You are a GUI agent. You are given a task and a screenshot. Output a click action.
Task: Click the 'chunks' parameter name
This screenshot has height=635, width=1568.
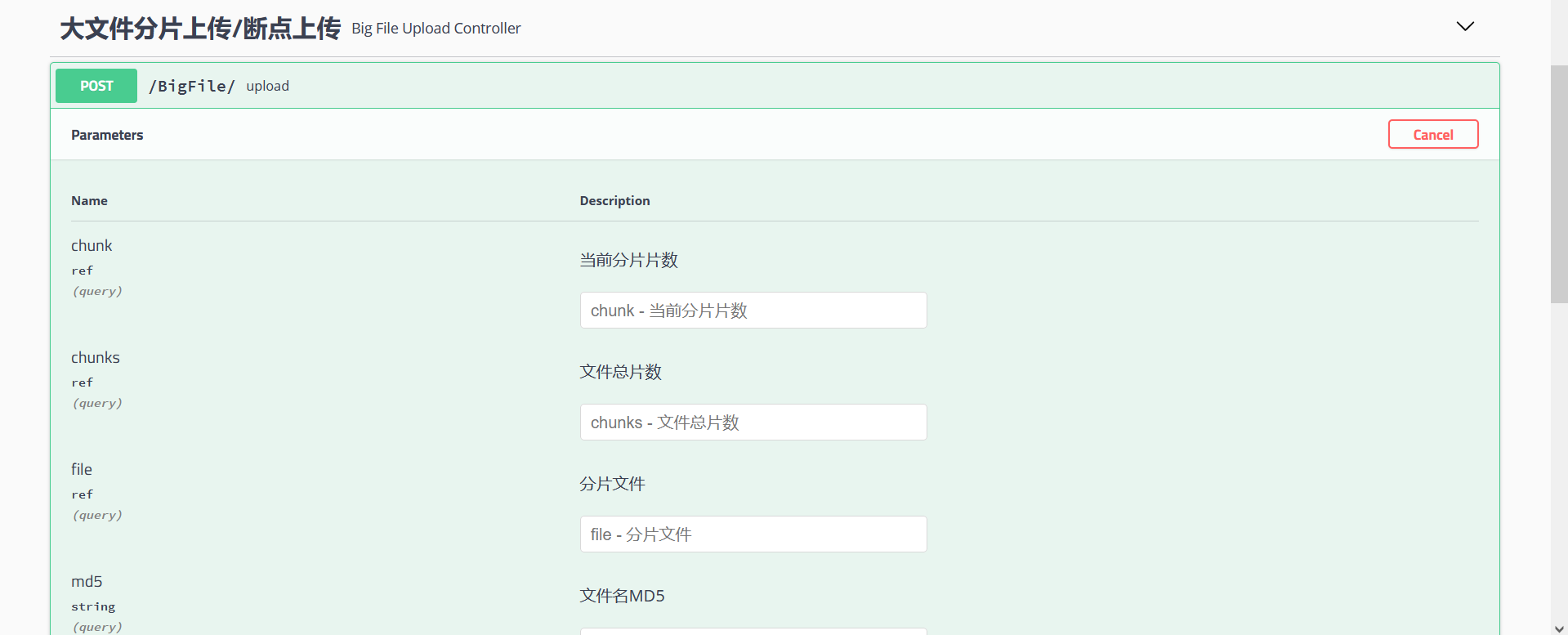(96, 358)
